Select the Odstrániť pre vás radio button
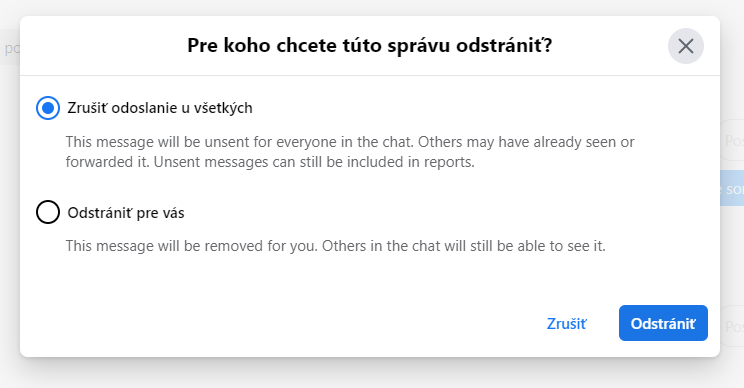The height and width of the screenshot is (388, 744). click(x=48, y=212)
